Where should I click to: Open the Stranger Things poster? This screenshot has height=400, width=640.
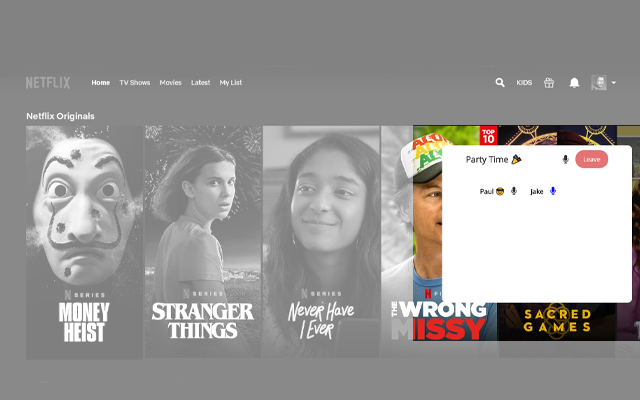pyautogui.click(x=203, y=242)
